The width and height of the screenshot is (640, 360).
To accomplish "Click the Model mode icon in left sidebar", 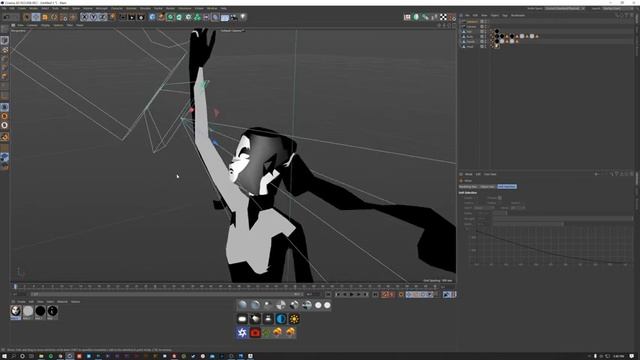I will (x=5, y=40).
